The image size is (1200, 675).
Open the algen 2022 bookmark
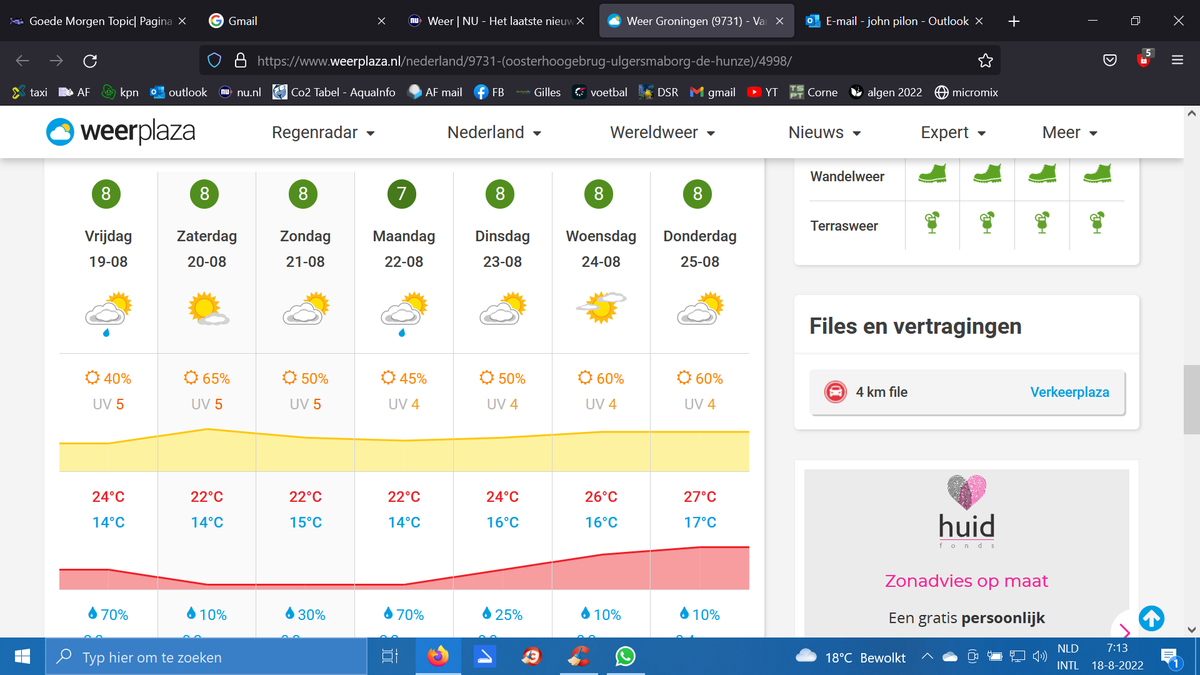tap(886, 92)
